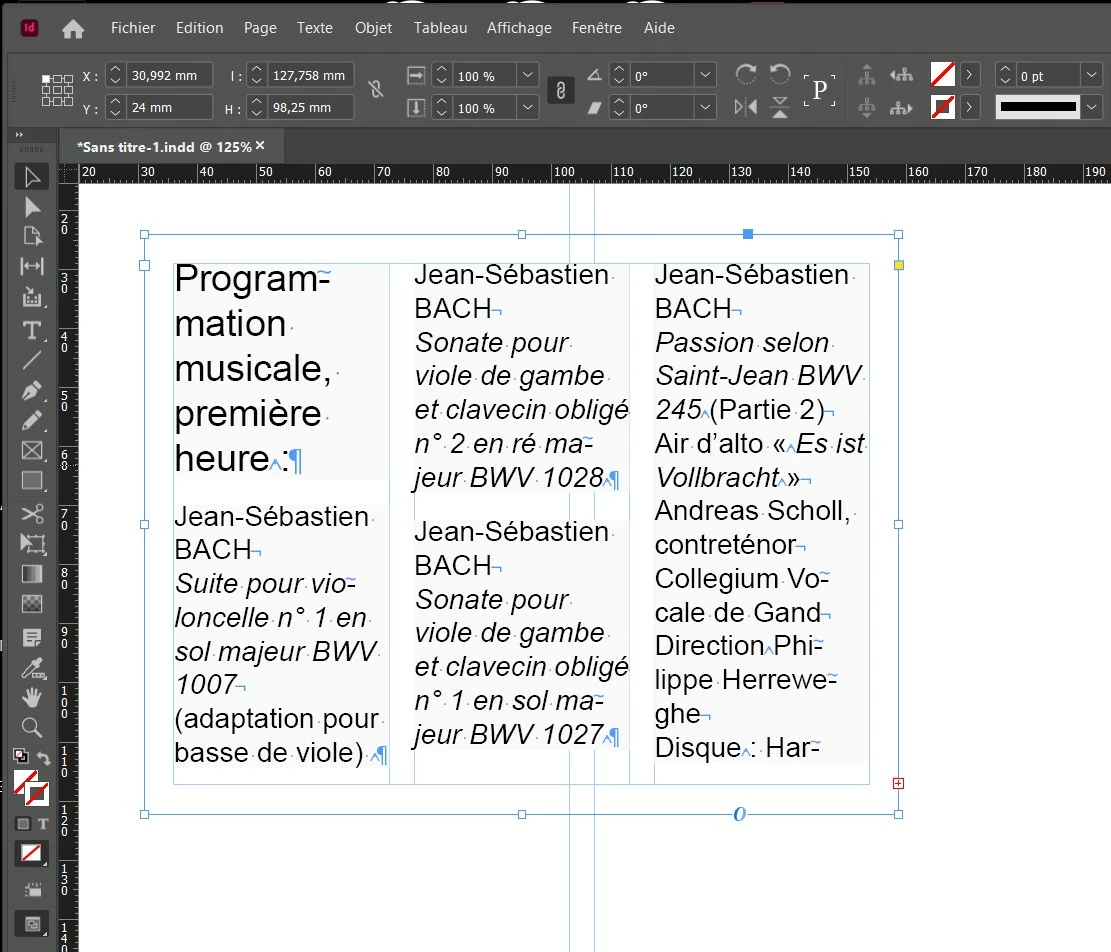Select the Pencil tool
This screenshot has width=1111, height=952.
point(32,421)
